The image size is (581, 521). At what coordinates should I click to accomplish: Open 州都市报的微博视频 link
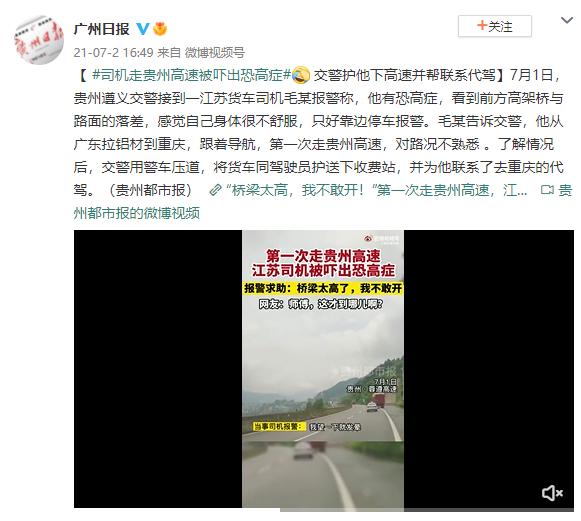pyautogui.click(x=137, y=213)
